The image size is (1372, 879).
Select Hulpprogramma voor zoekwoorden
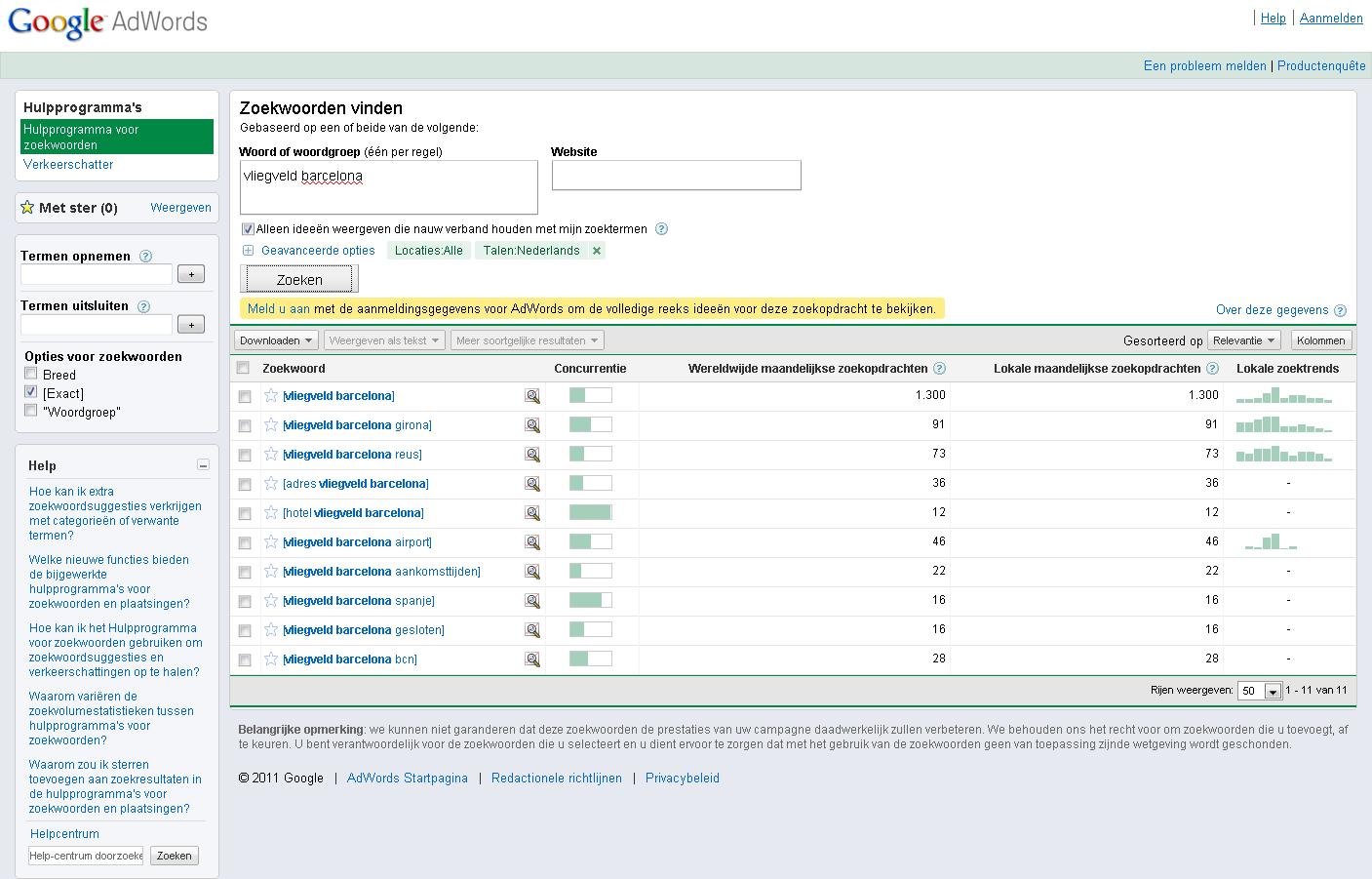click(117, 137)
